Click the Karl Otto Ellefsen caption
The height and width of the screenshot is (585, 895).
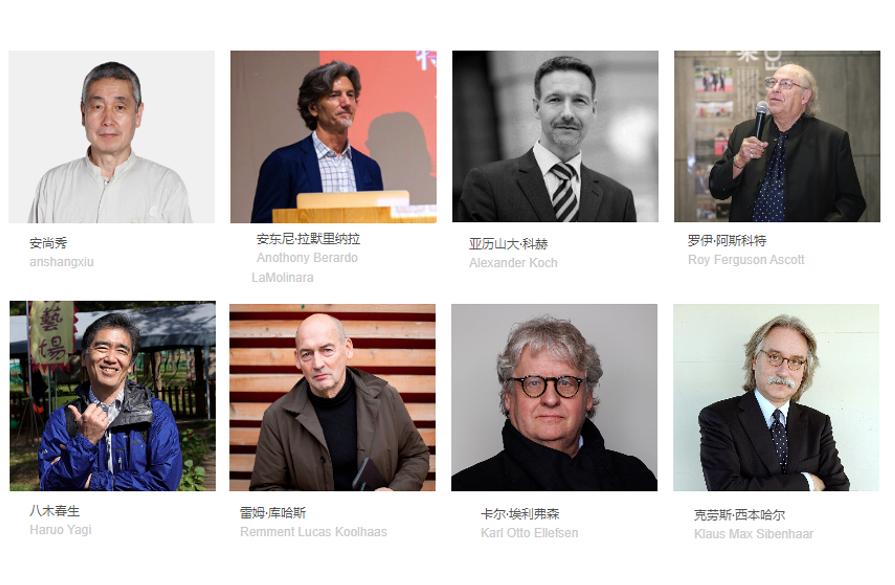(529, 532)
